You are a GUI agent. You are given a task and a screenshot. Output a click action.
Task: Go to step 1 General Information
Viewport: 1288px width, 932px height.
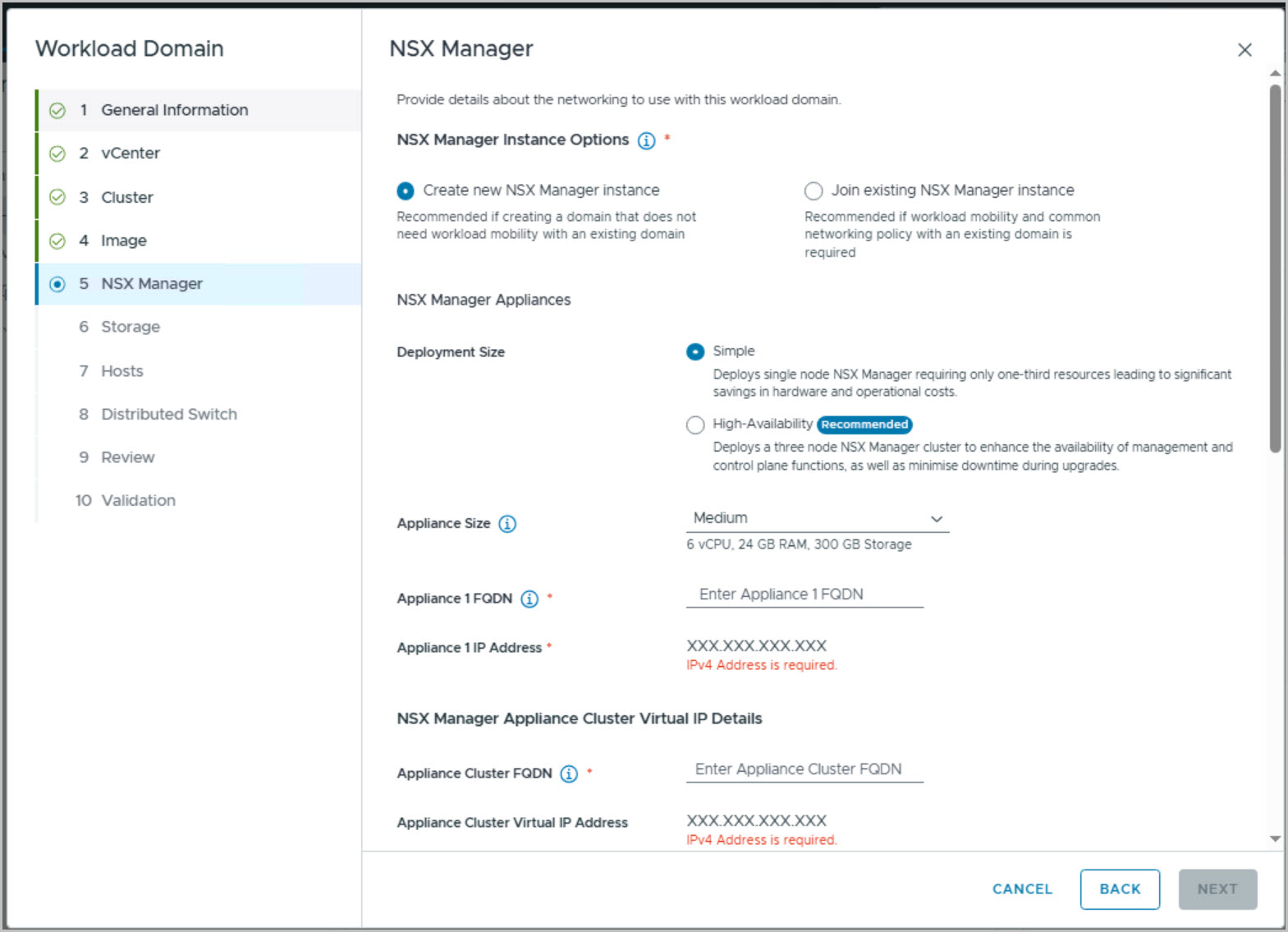[x=199, y=110]
